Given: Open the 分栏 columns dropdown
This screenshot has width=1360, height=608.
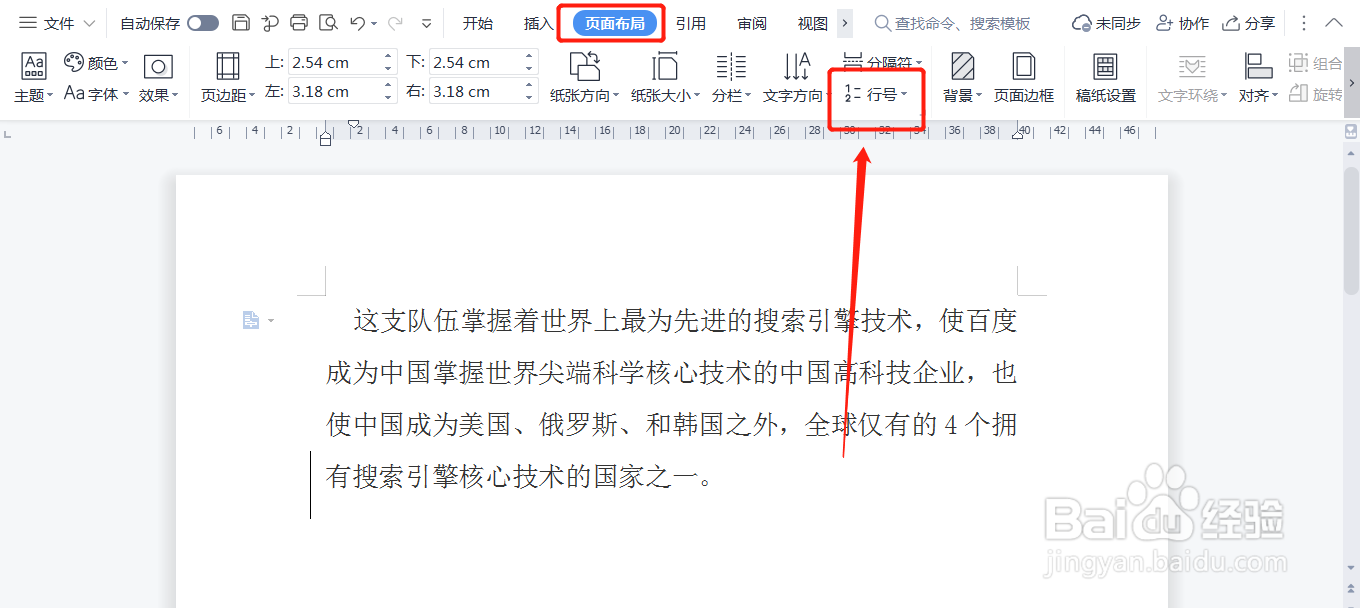Looking at the screenshot, I should 731,78.
